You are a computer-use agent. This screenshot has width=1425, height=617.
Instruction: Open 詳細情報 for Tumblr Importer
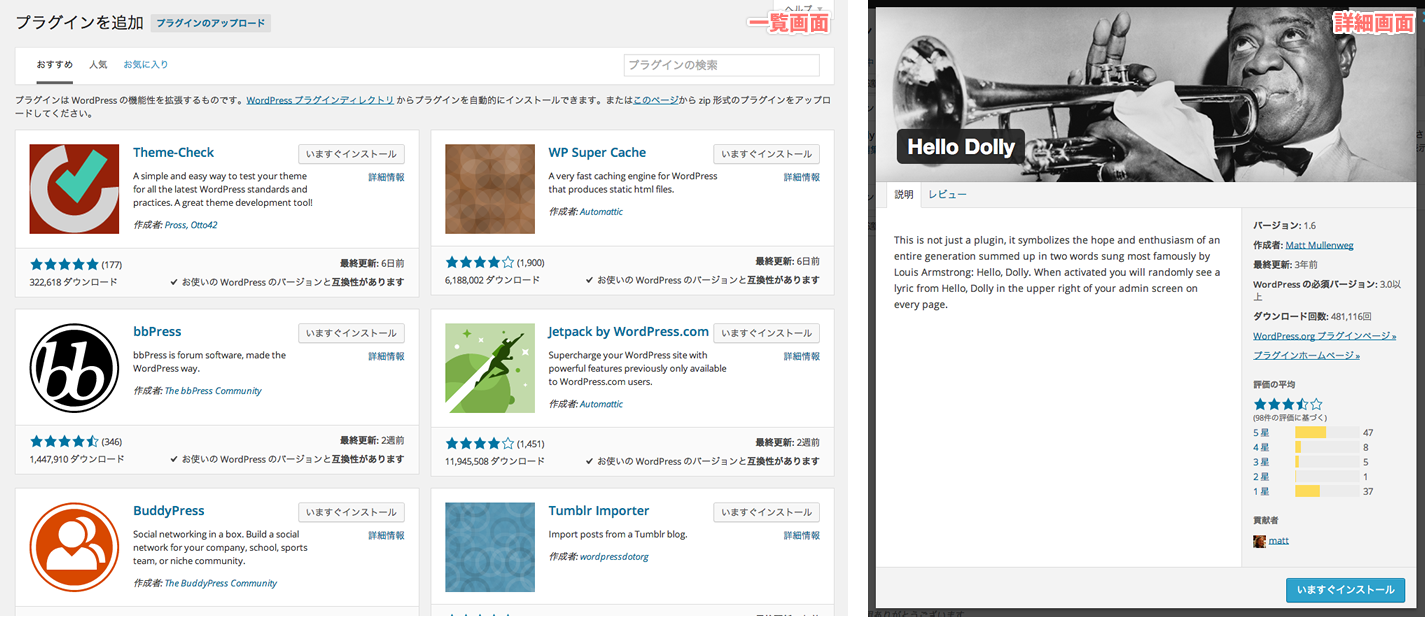(802, 535)
